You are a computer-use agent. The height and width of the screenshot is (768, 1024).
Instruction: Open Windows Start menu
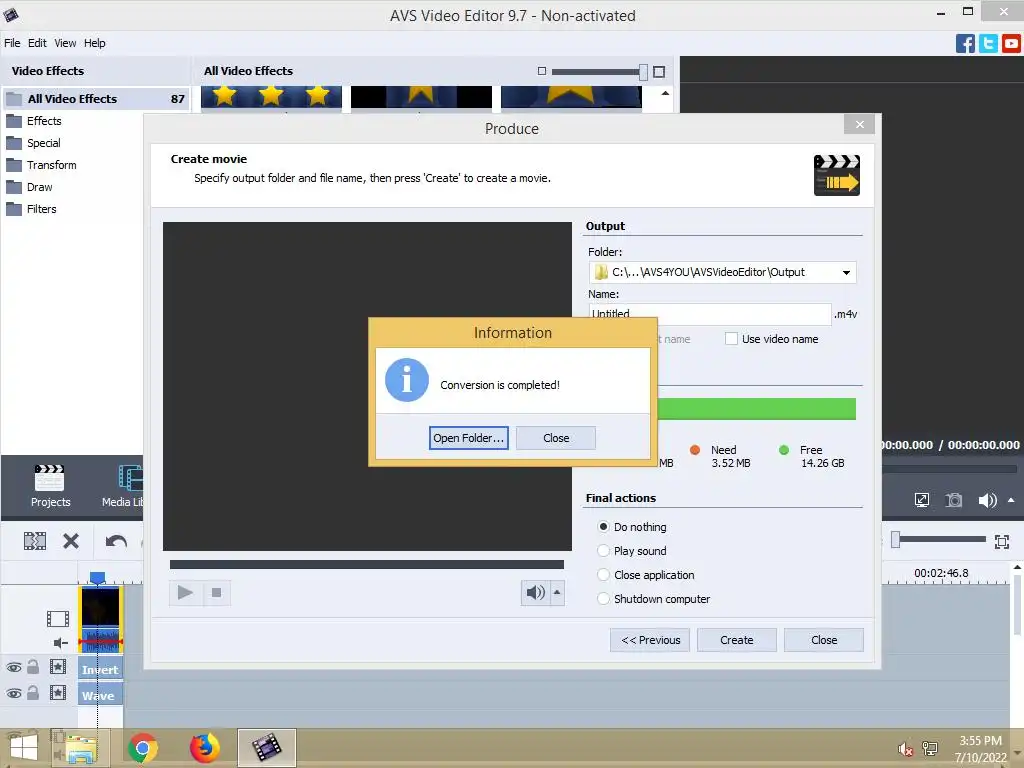pyautogui.click(x=24, y=748)
